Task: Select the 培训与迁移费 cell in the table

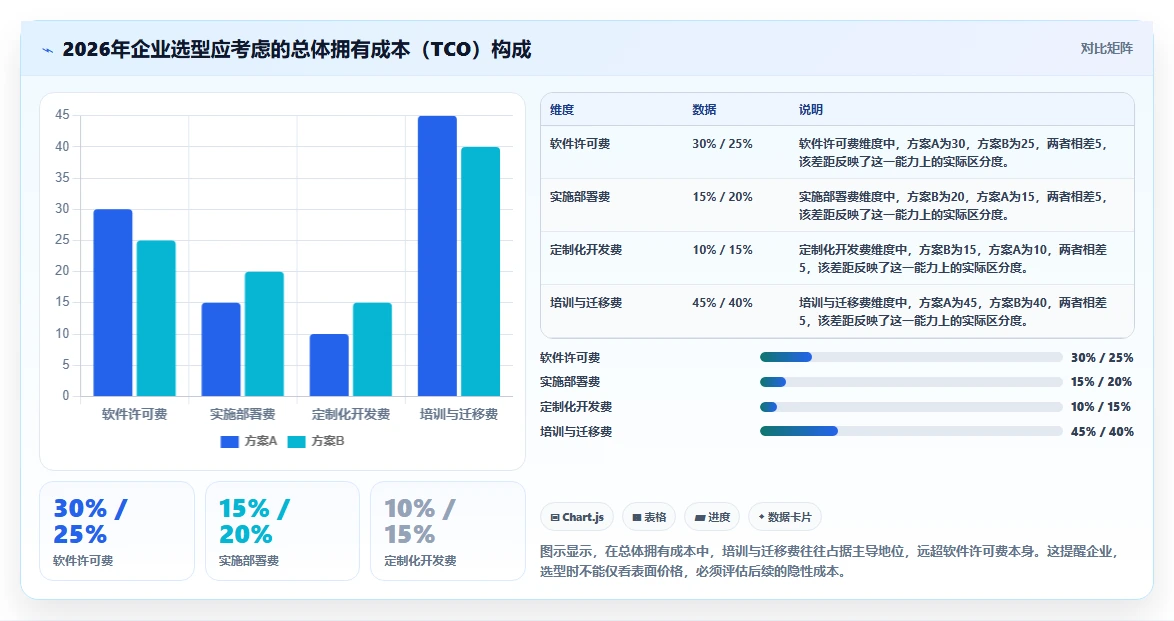Action: tap(586, 303)
